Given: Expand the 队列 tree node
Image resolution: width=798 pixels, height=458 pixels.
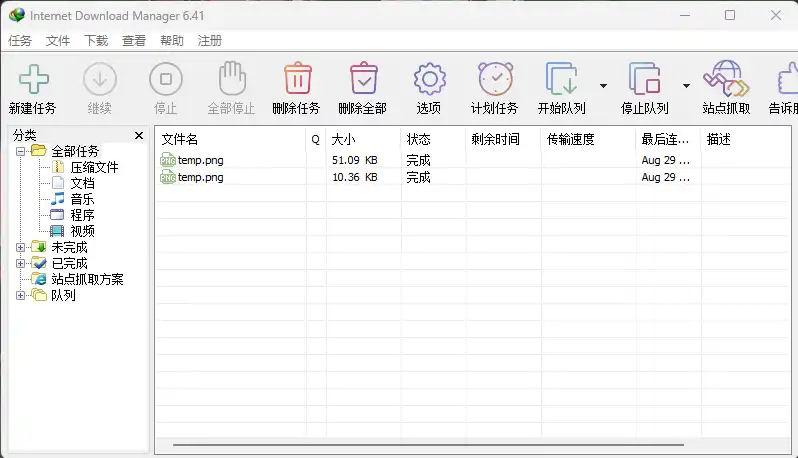Looking at the screenshot, I should click(20, 295).
